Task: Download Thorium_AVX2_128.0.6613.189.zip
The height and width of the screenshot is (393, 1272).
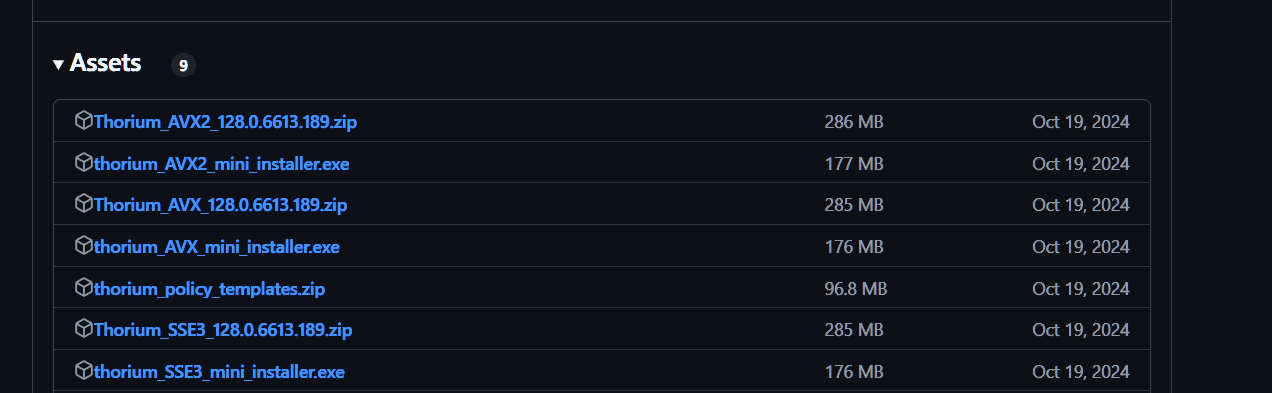Action: 226,122
